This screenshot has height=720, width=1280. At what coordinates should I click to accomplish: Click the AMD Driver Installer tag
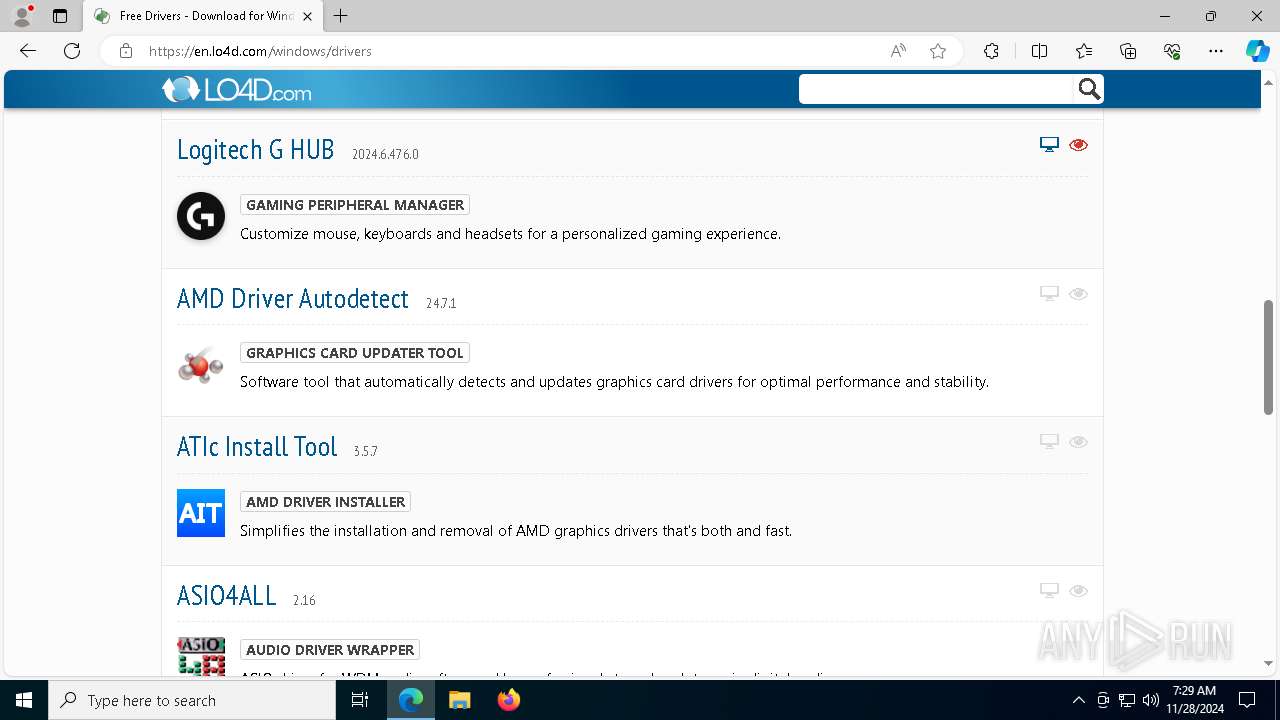point(325,502)
